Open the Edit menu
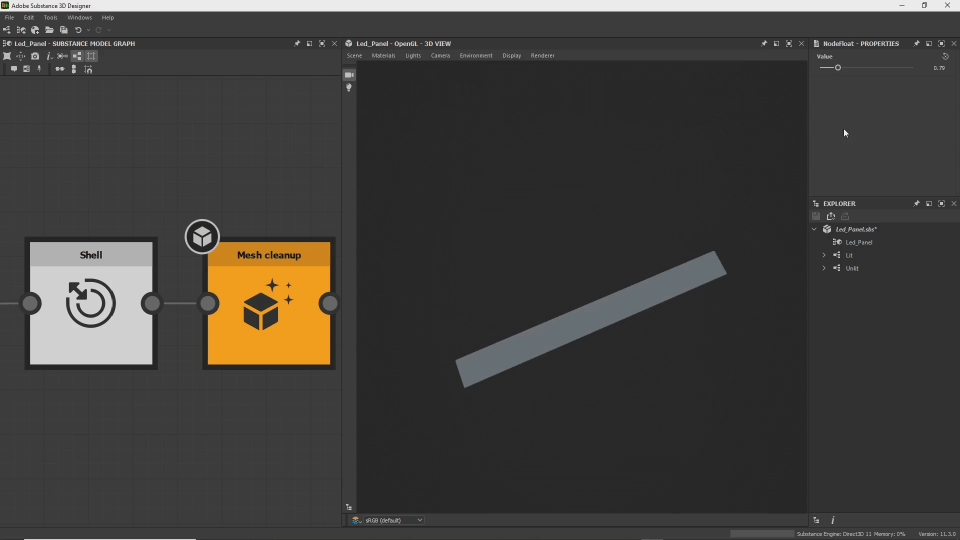 point(29,18)
